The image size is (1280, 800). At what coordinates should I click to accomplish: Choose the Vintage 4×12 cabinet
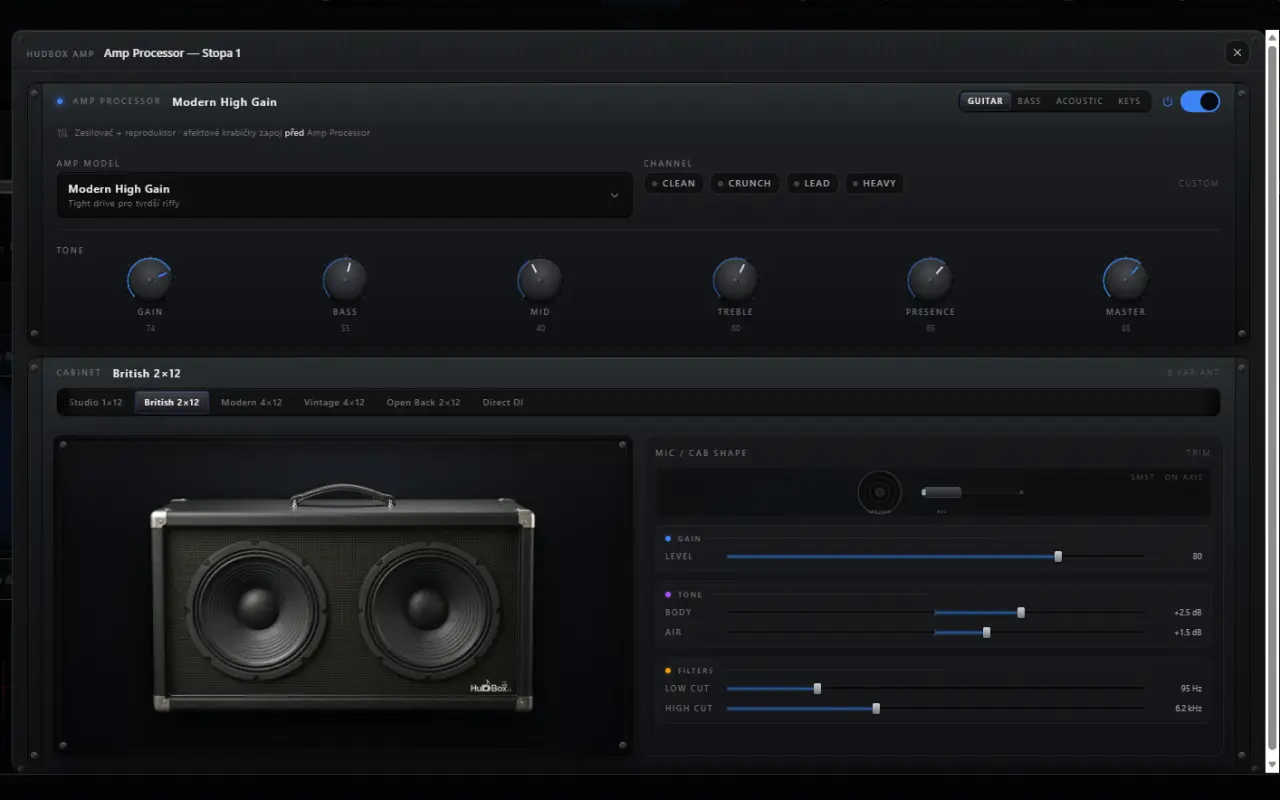pos(334,402)
